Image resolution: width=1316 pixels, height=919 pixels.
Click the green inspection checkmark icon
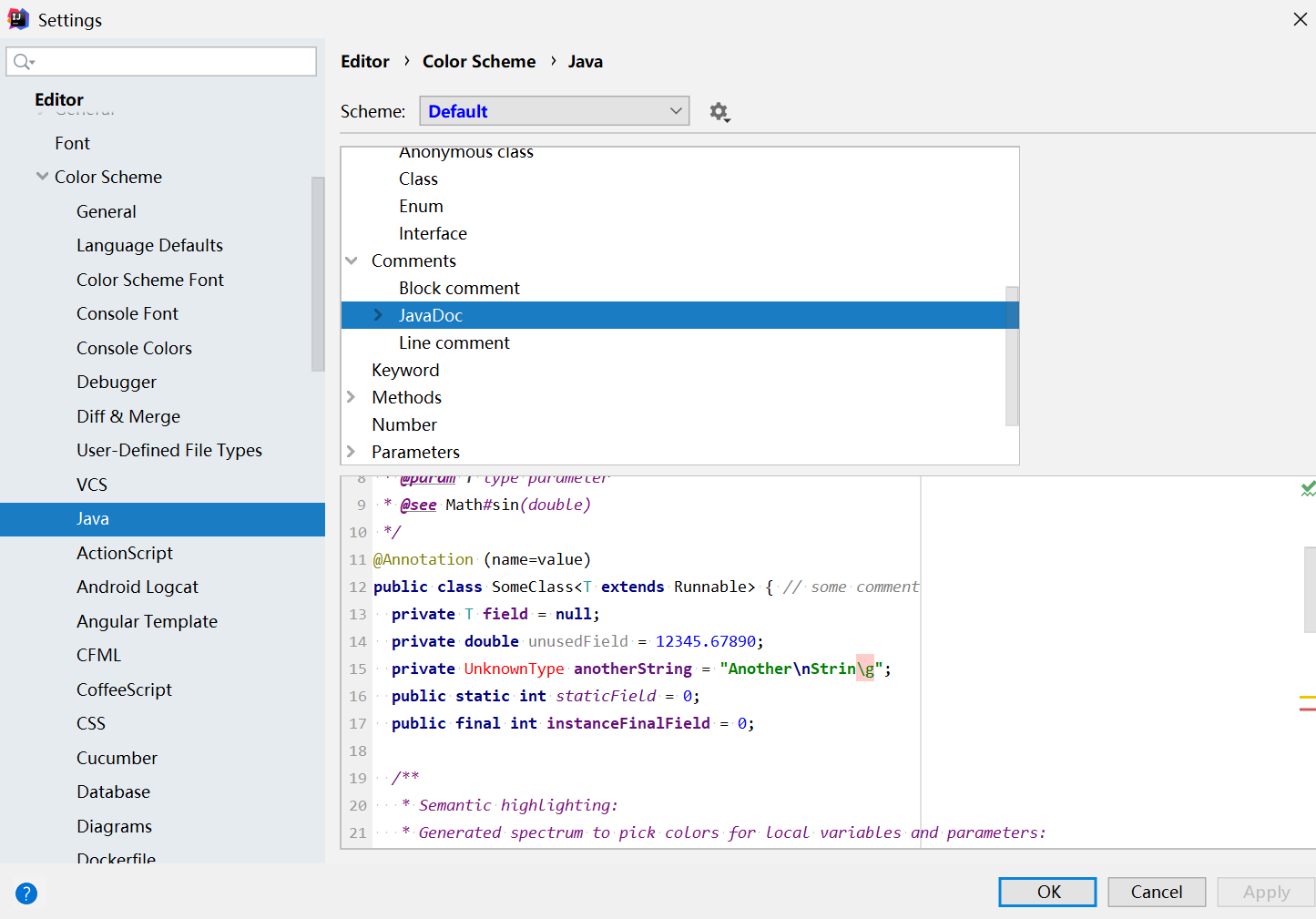[1308, 489]
